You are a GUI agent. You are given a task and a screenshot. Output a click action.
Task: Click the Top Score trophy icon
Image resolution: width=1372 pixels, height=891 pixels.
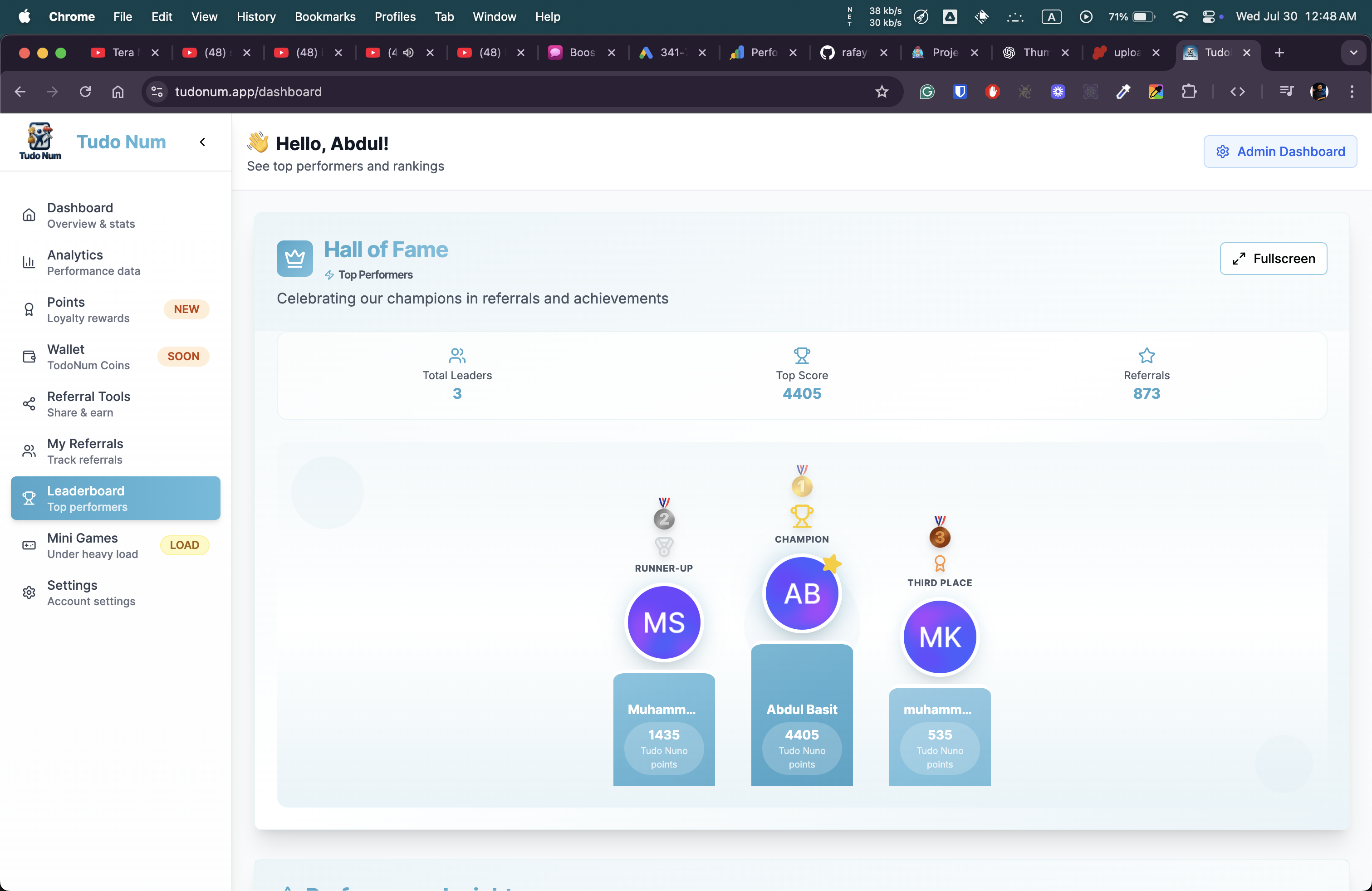click(802, 355)
